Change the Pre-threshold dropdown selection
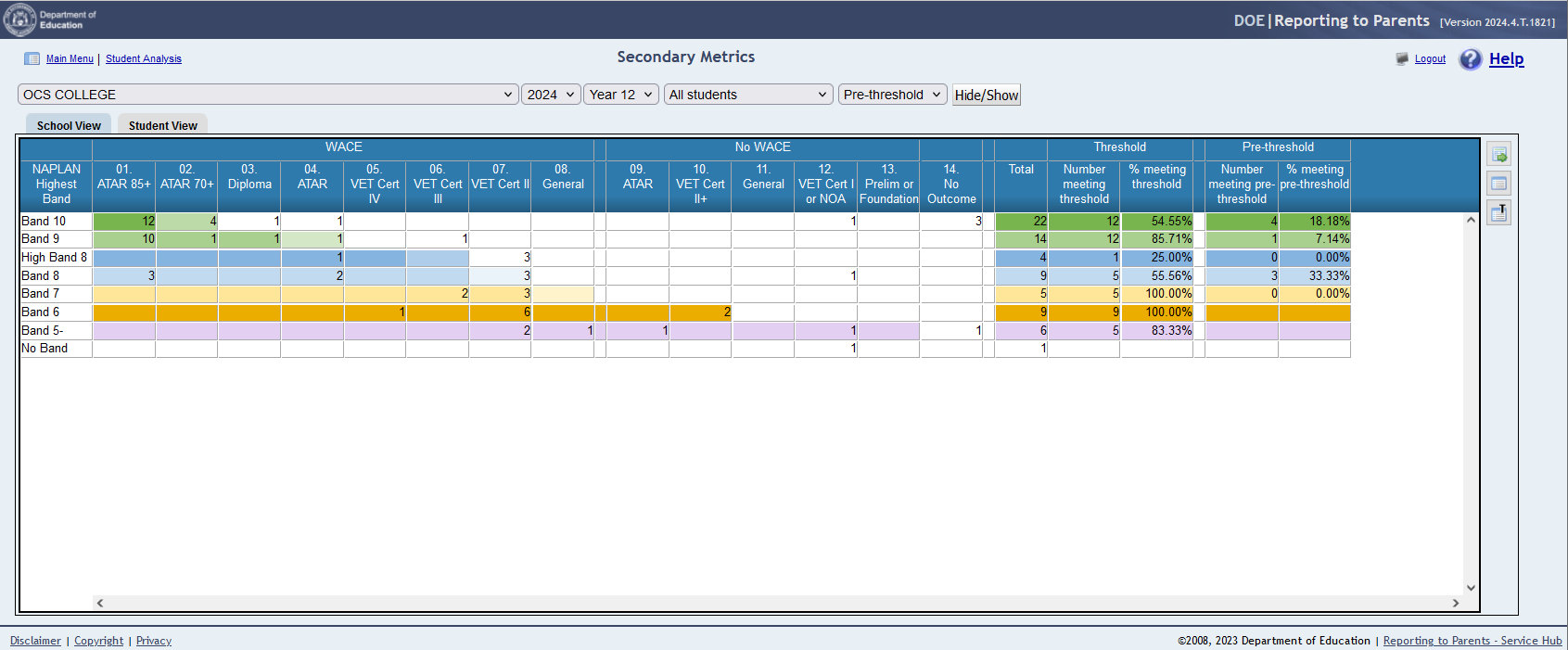Image resolution: width=1568 pixels, height=650 pixels. tap(892, 95)
